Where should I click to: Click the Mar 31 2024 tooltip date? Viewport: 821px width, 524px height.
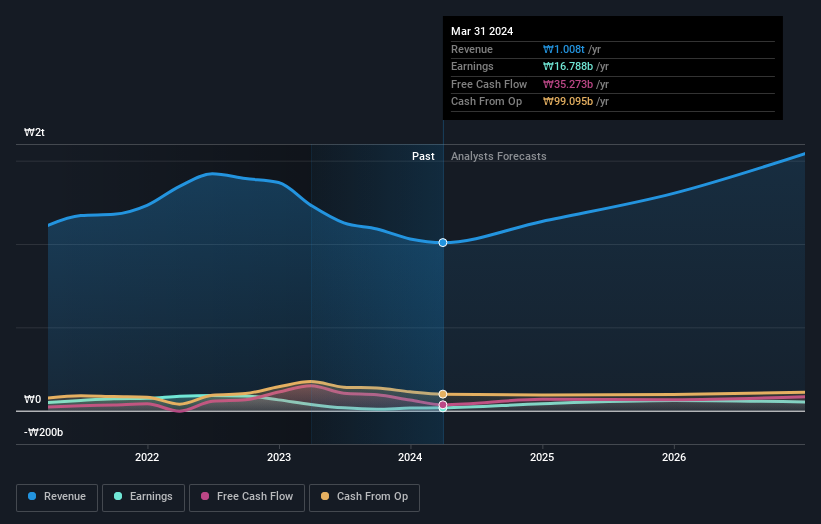(482, 31)
